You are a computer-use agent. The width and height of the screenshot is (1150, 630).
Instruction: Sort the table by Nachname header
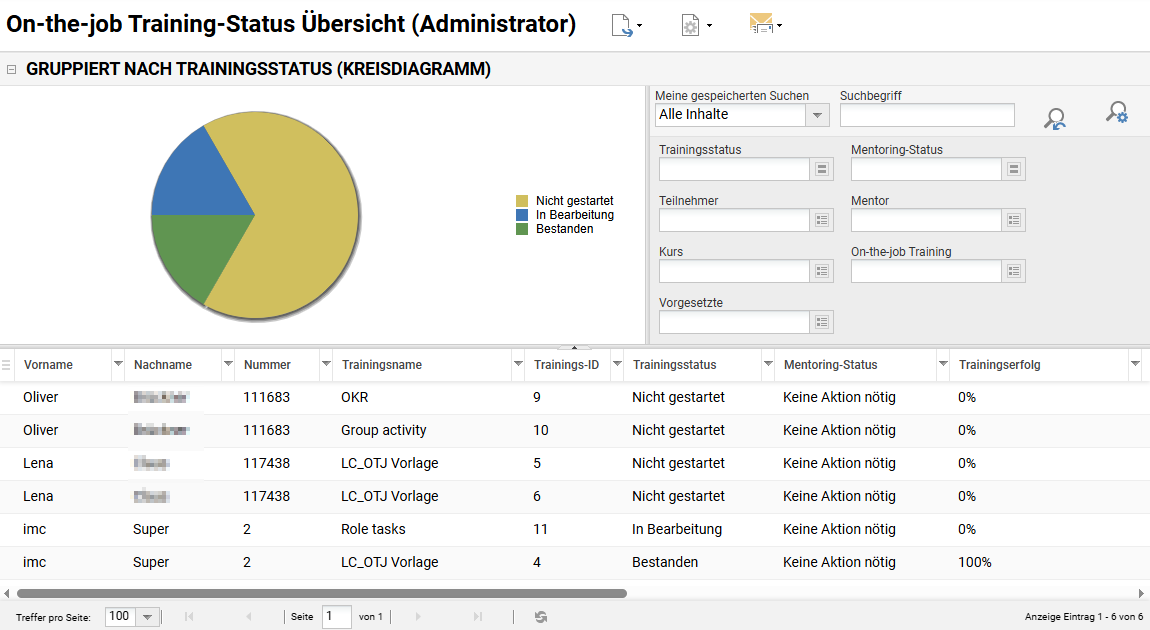(x=162, y=365)
